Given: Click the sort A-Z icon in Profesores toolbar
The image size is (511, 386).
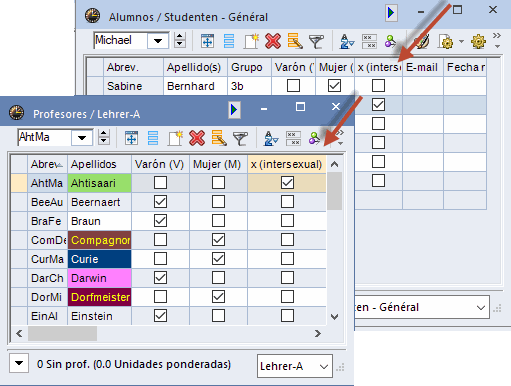Looking at the screenshot, I should [x=271, y=138].
